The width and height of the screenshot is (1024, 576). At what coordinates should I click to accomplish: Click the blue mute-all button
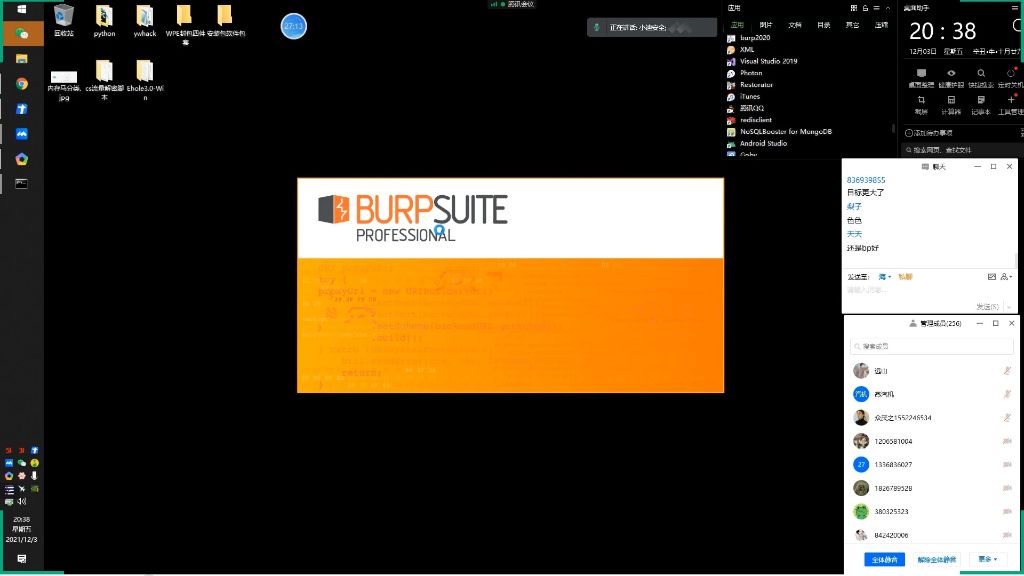click(884, 560)
